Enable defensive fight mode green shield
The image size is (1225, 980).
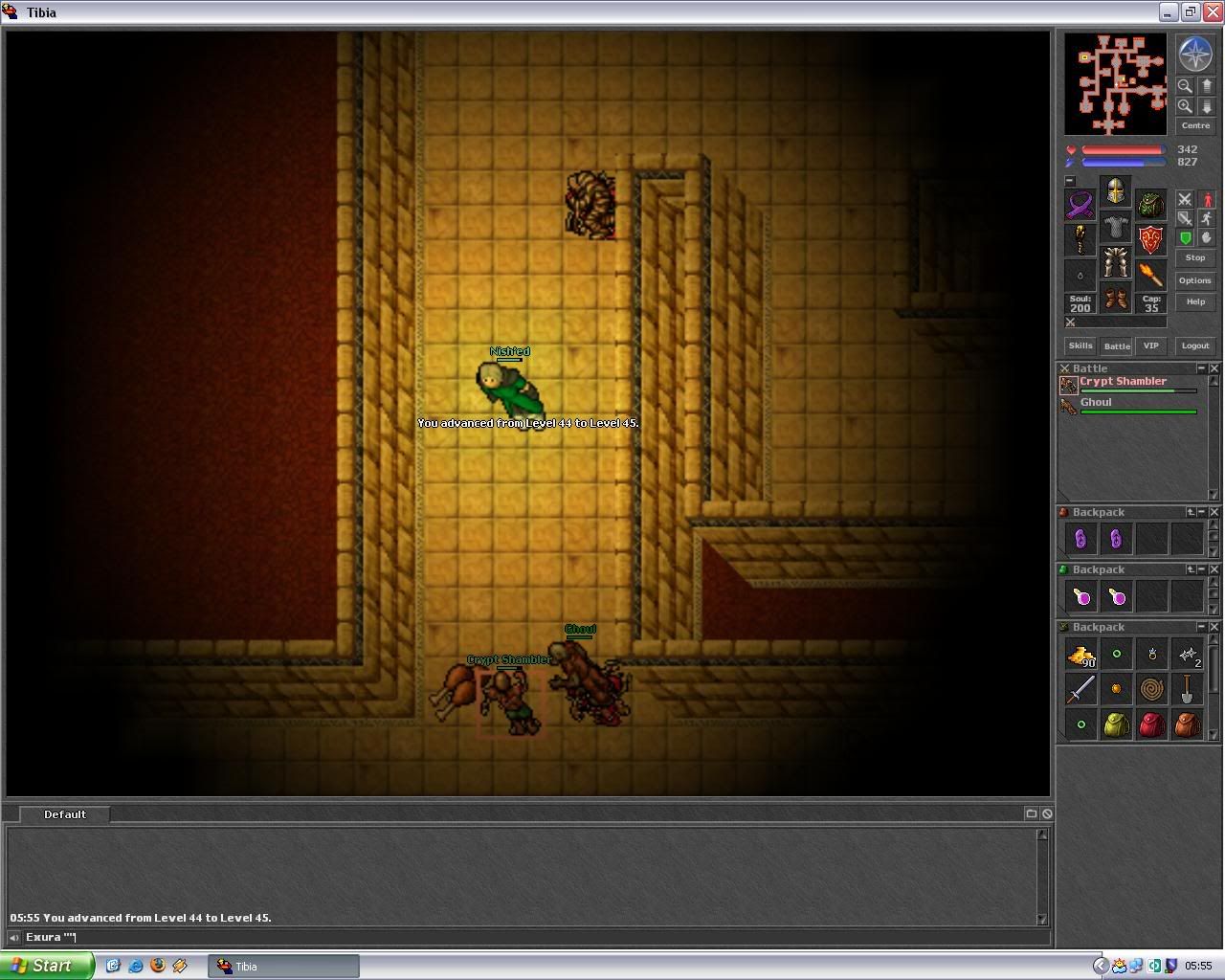1185,237
